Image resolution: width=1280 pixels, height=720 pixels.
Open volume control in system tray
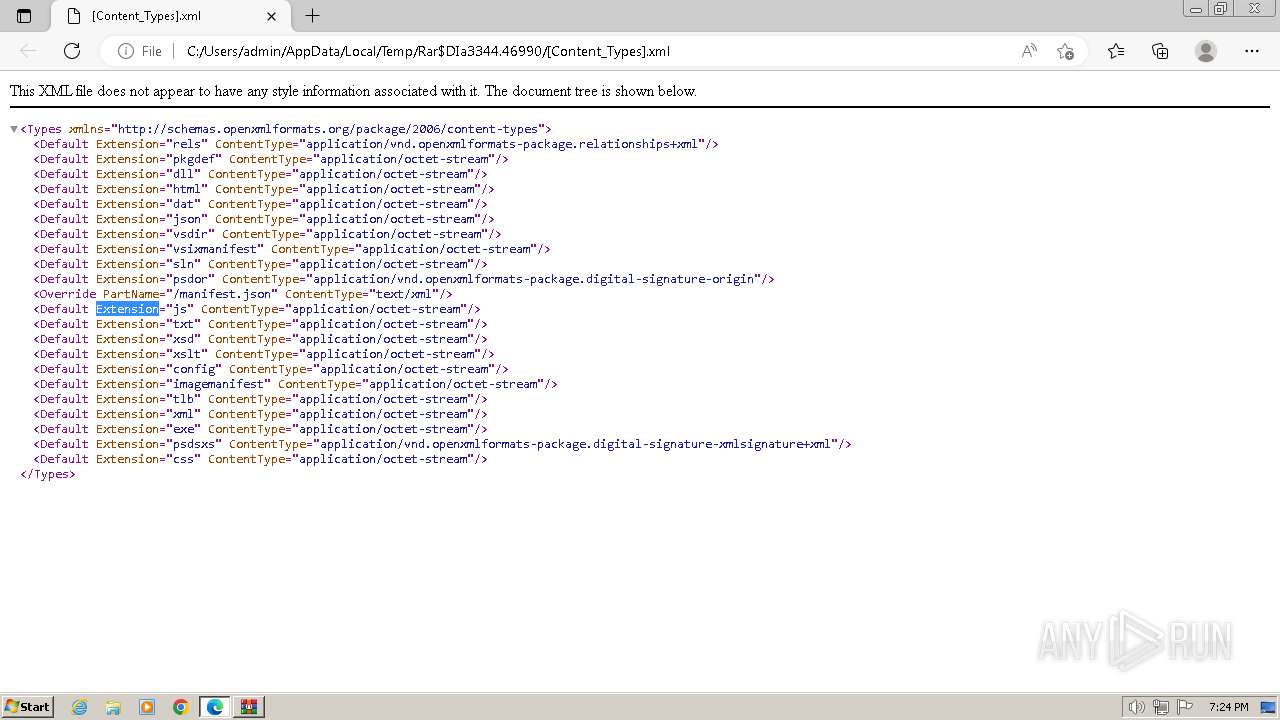(1136, 707)
